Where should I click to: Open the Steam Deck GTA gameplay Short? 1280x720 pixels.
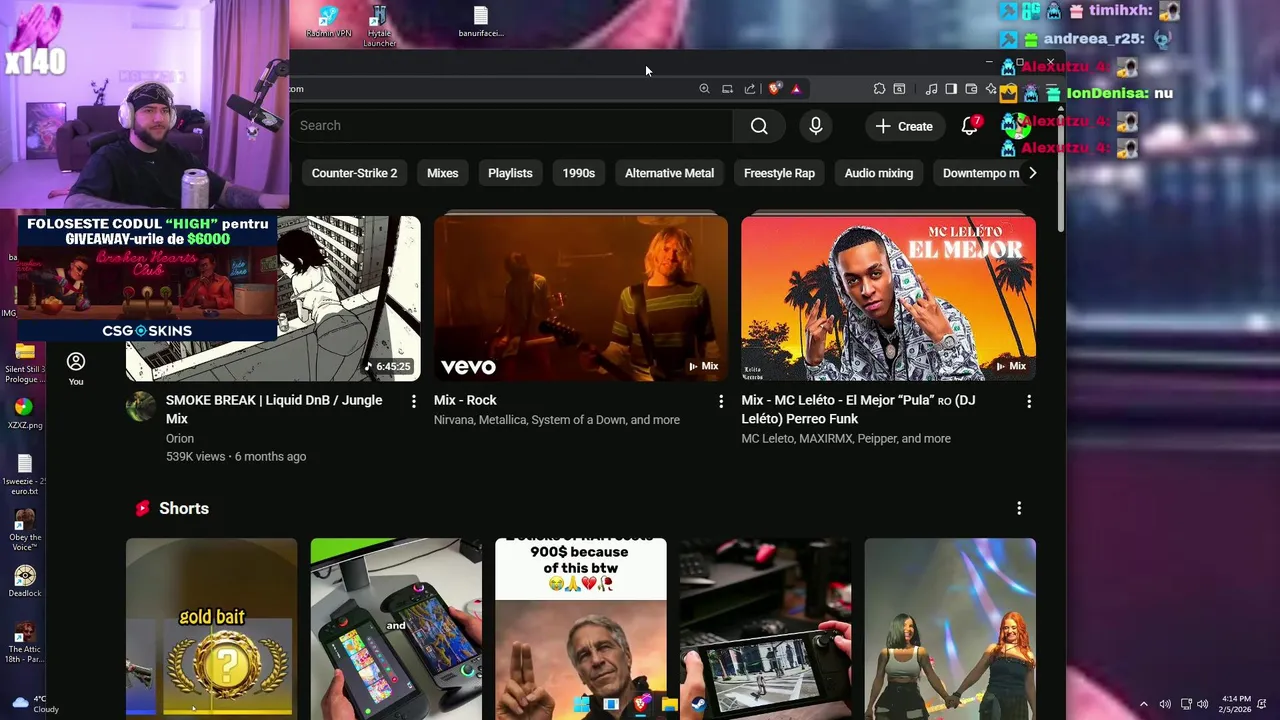(765, 629)
